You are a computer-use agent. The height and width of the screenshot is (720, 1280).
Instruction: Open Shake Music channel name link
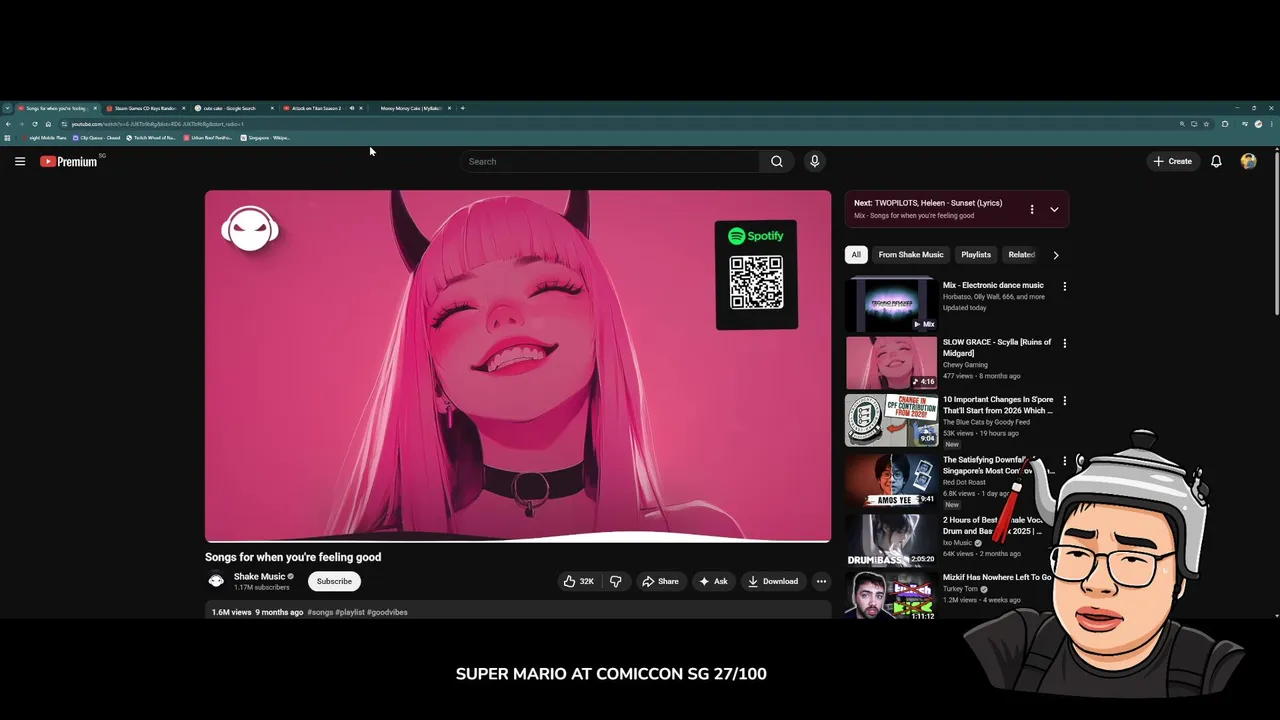pos(259,576)
